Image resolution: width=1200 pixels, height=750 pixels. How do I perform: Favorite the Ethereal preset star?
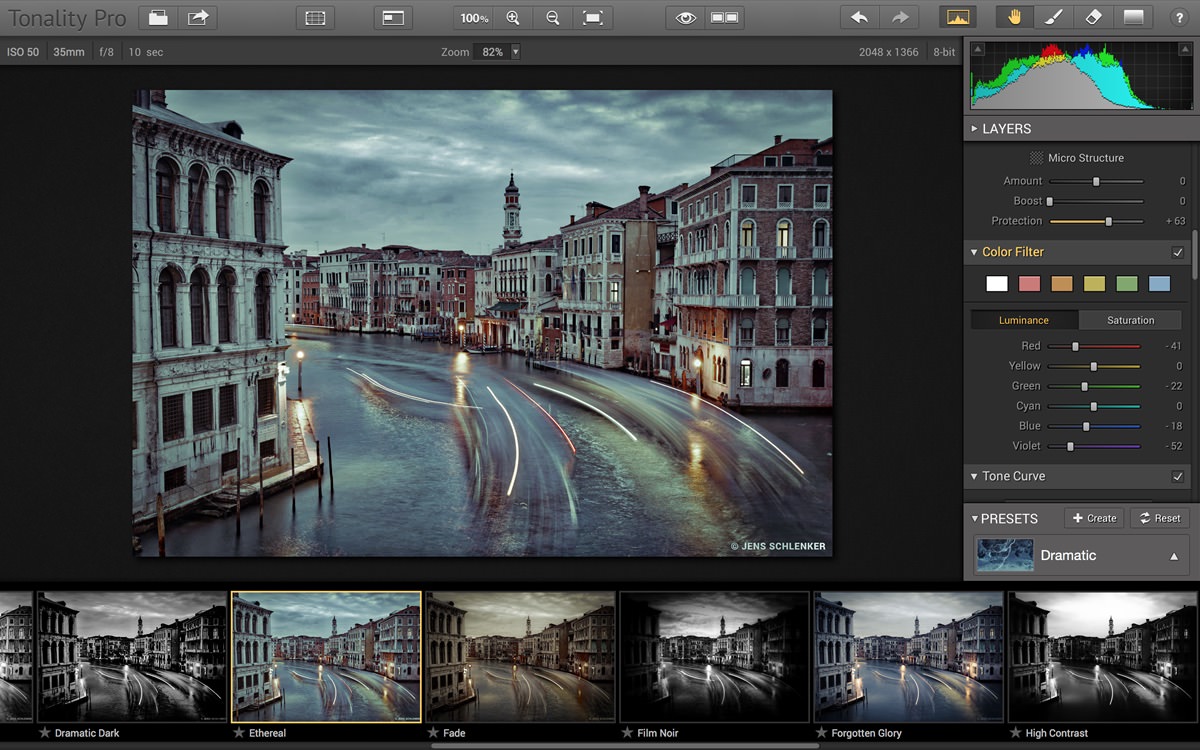pyautogui.click(x=239, y=733)
